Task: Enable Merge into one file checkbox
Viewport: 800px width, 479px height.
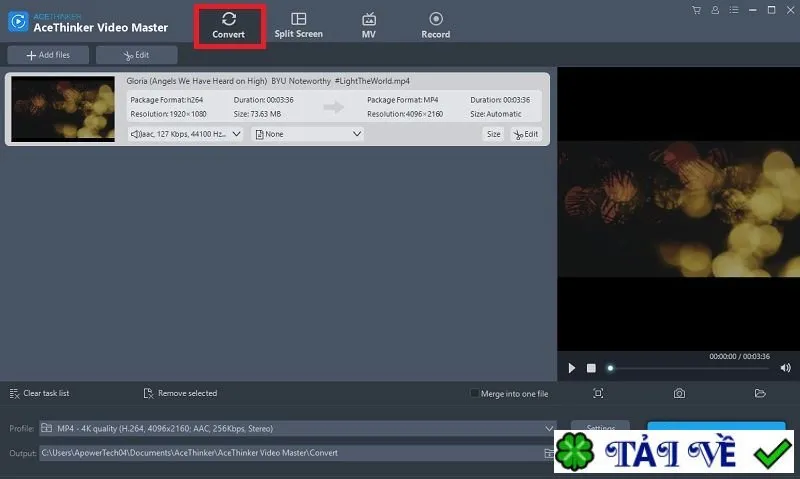Action: tap(474, 393)
